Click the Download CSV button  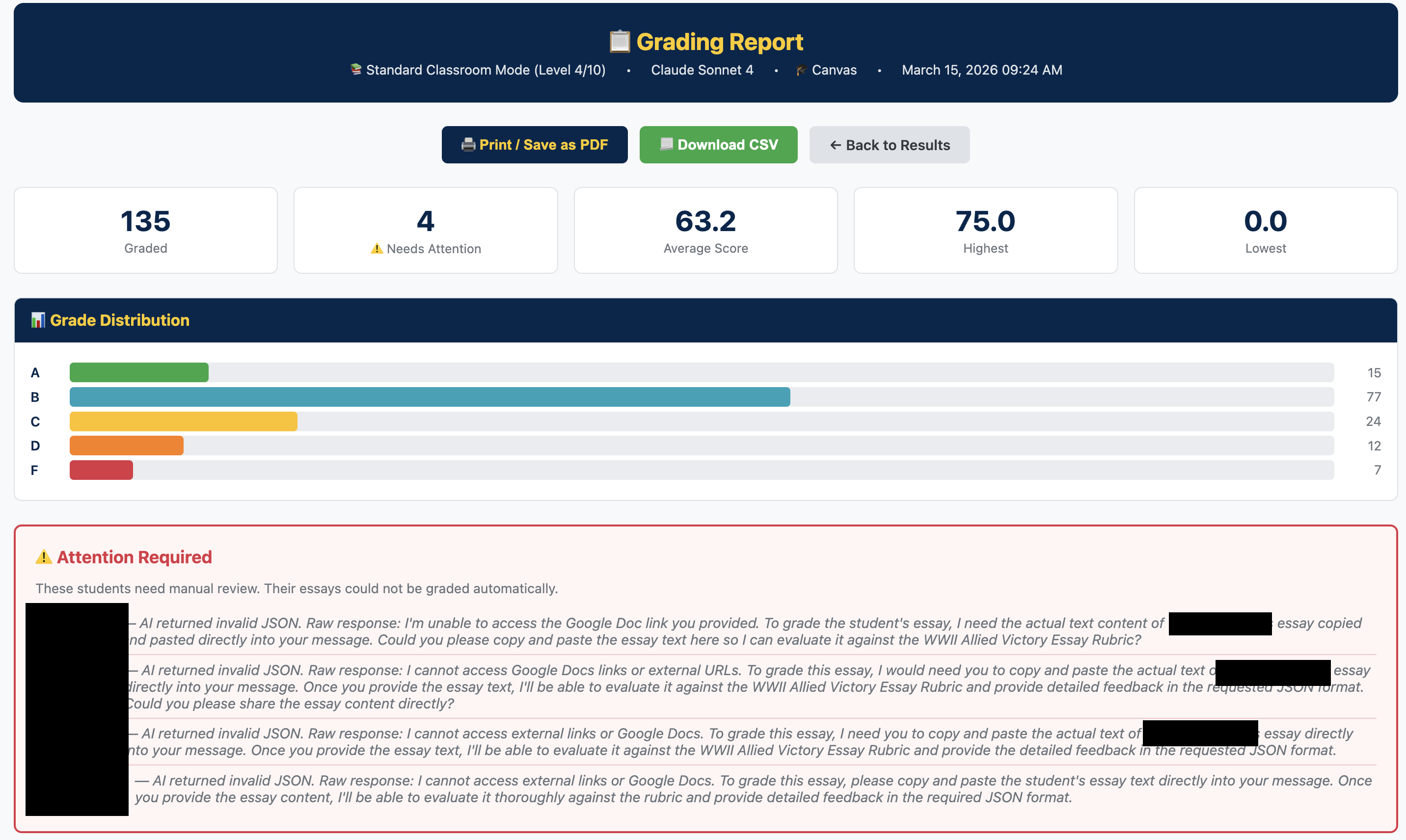click(718, 145)
